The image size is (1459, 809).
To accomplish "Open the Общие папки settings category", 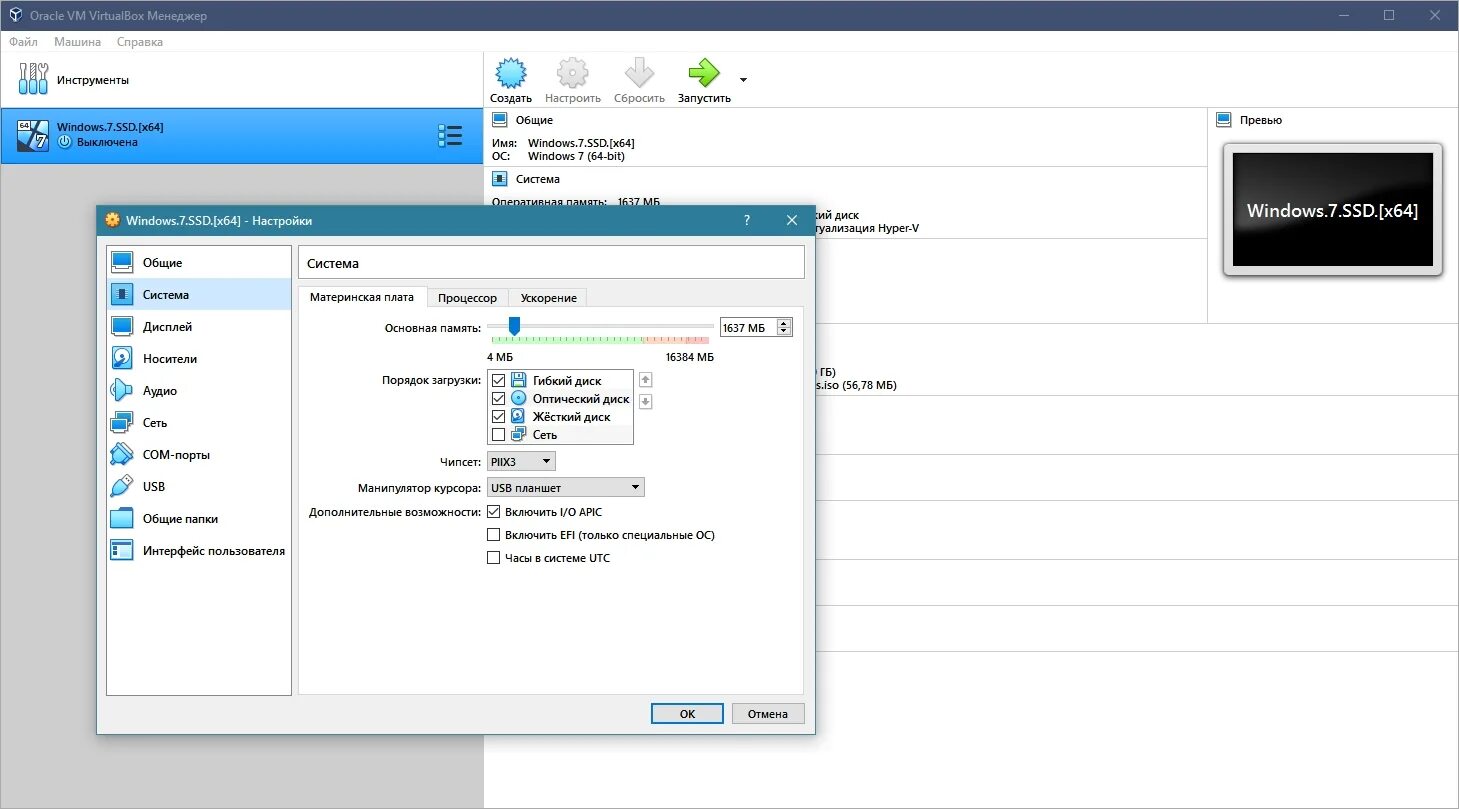I will pyautogui.click(x=199, y=519).
